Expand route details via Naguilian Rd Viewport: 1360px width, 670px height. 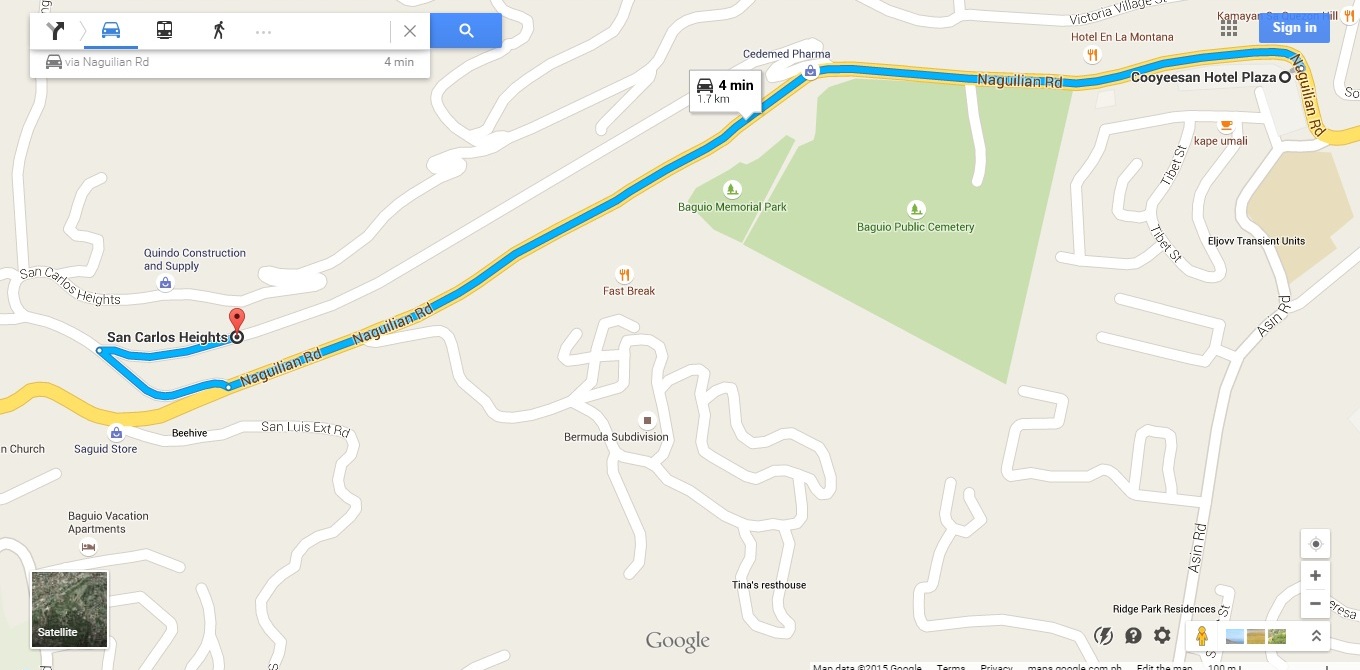coord(230,62)
